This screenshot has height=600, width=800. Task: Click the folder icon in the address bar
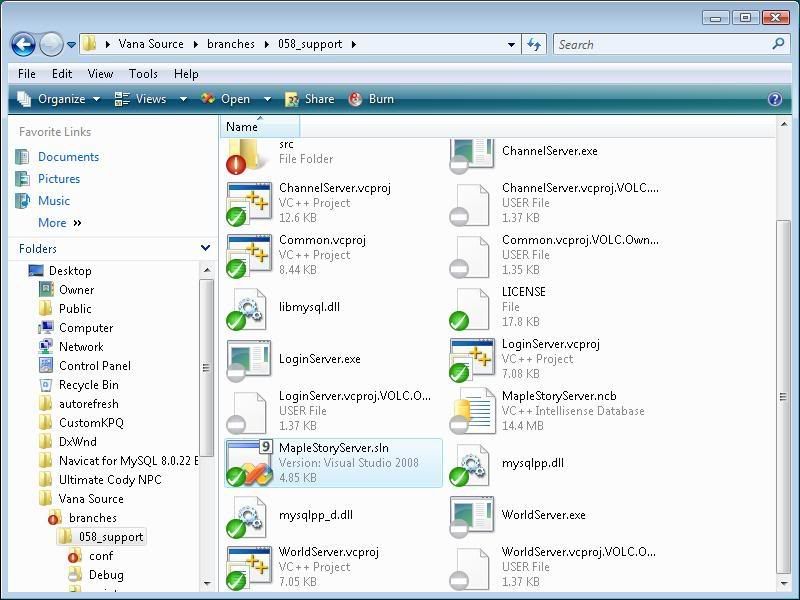[90, 44]
